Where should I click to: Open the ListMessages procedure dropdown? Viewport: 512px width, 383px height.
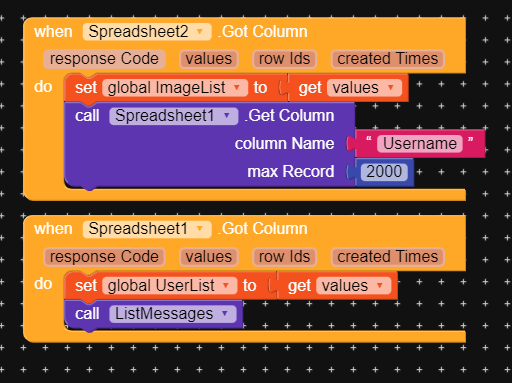pos(173,314)
